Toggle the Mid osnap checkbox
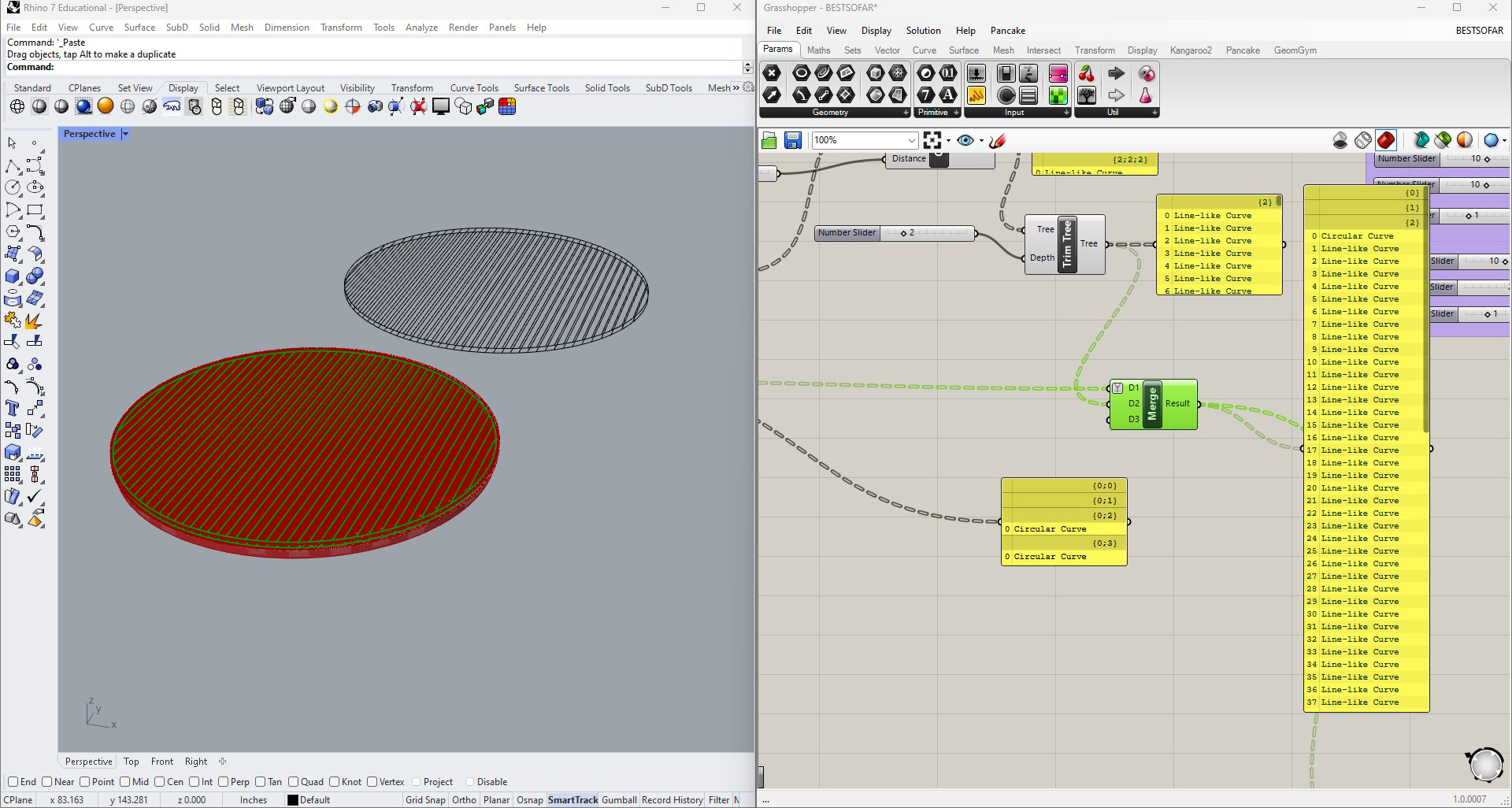 (124, 782)
